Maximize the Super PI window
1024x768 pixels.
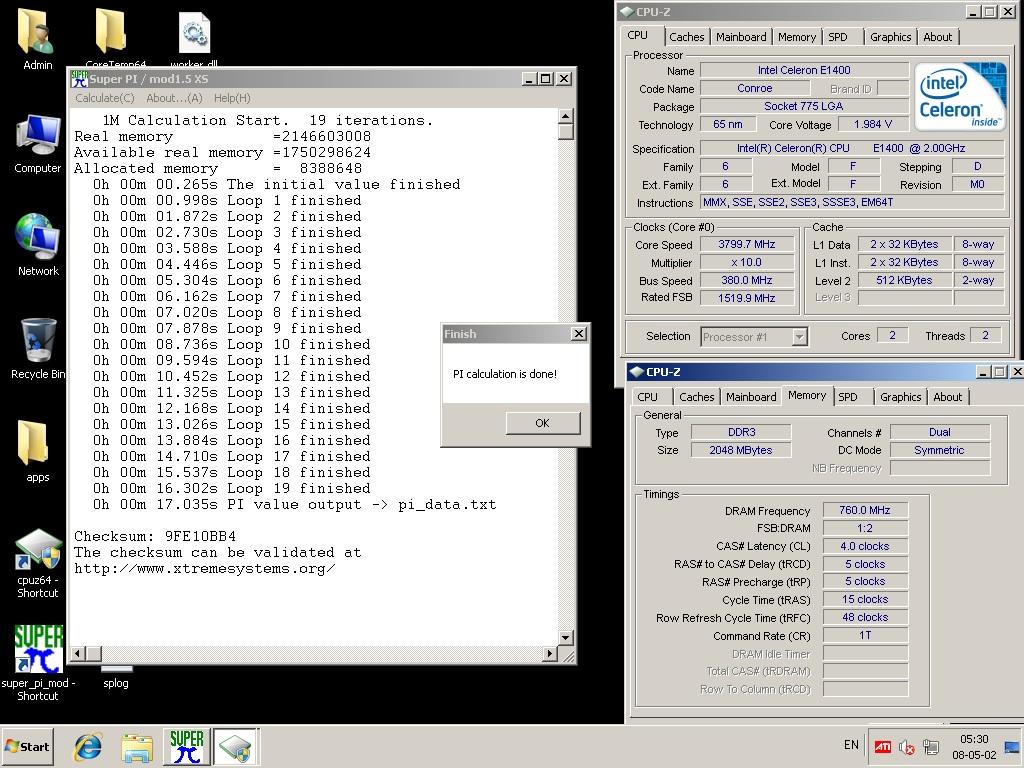(x=546, y=79)
